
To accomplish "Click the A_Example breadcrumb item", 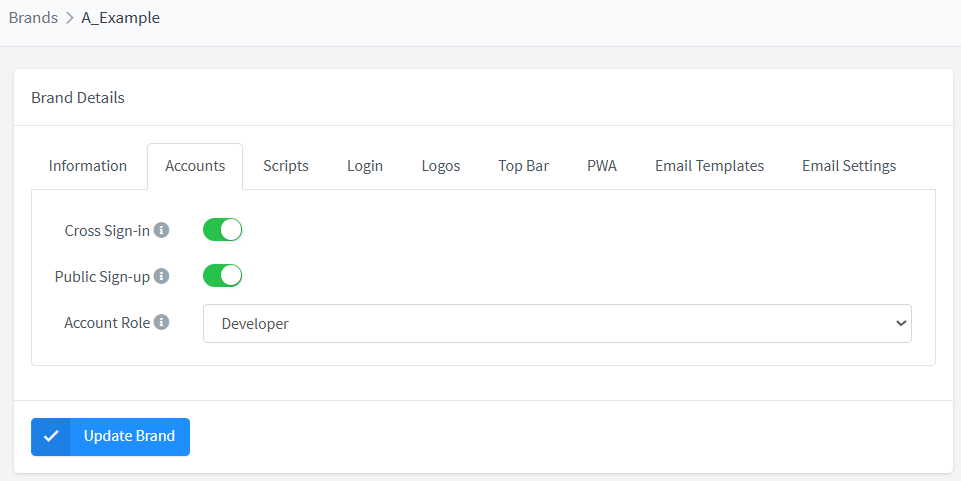I will click(120, 17).
